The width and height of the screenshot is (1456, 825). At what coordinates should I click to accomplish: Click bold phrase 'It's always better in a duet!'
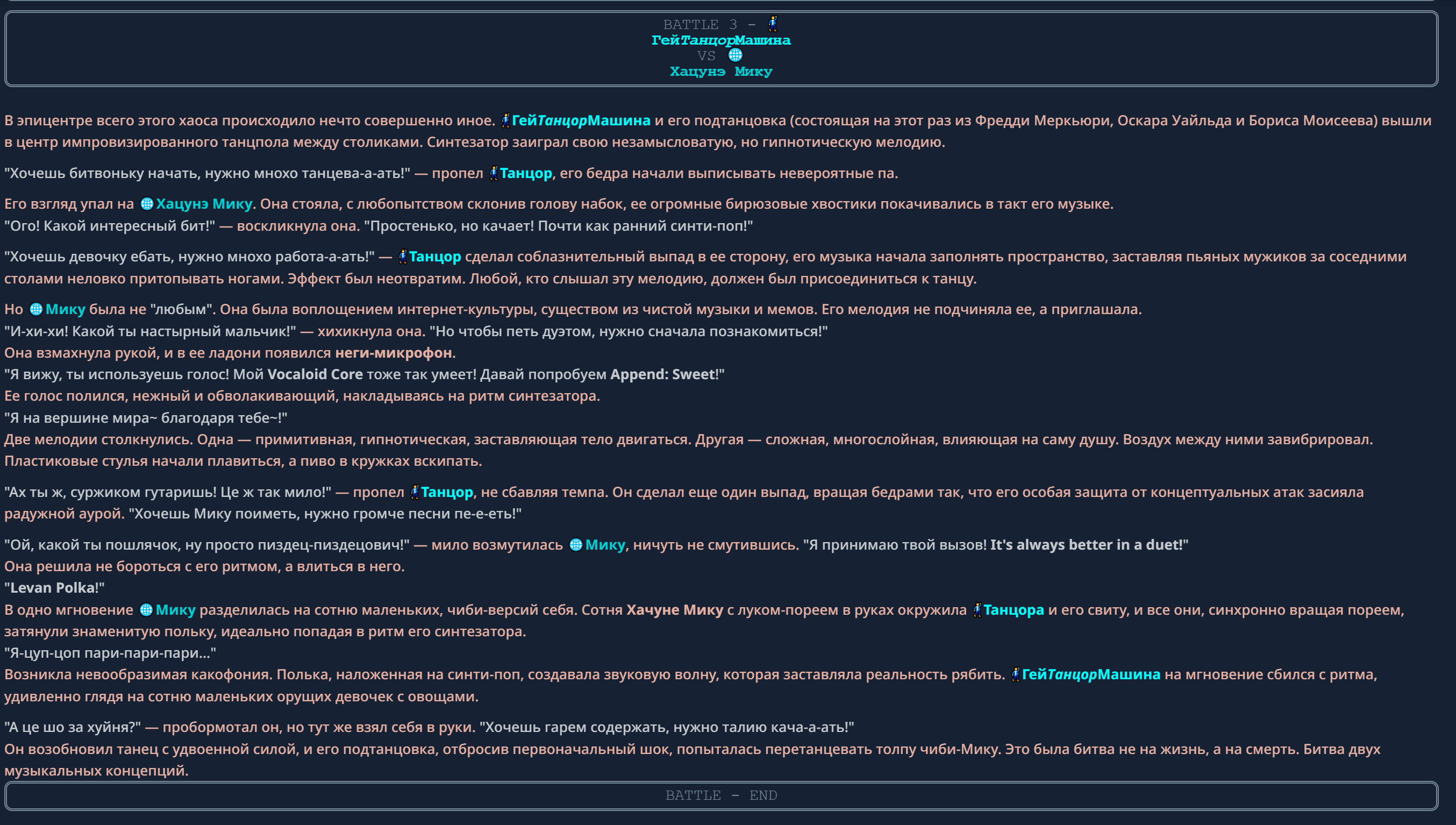tap(1087, 545)
